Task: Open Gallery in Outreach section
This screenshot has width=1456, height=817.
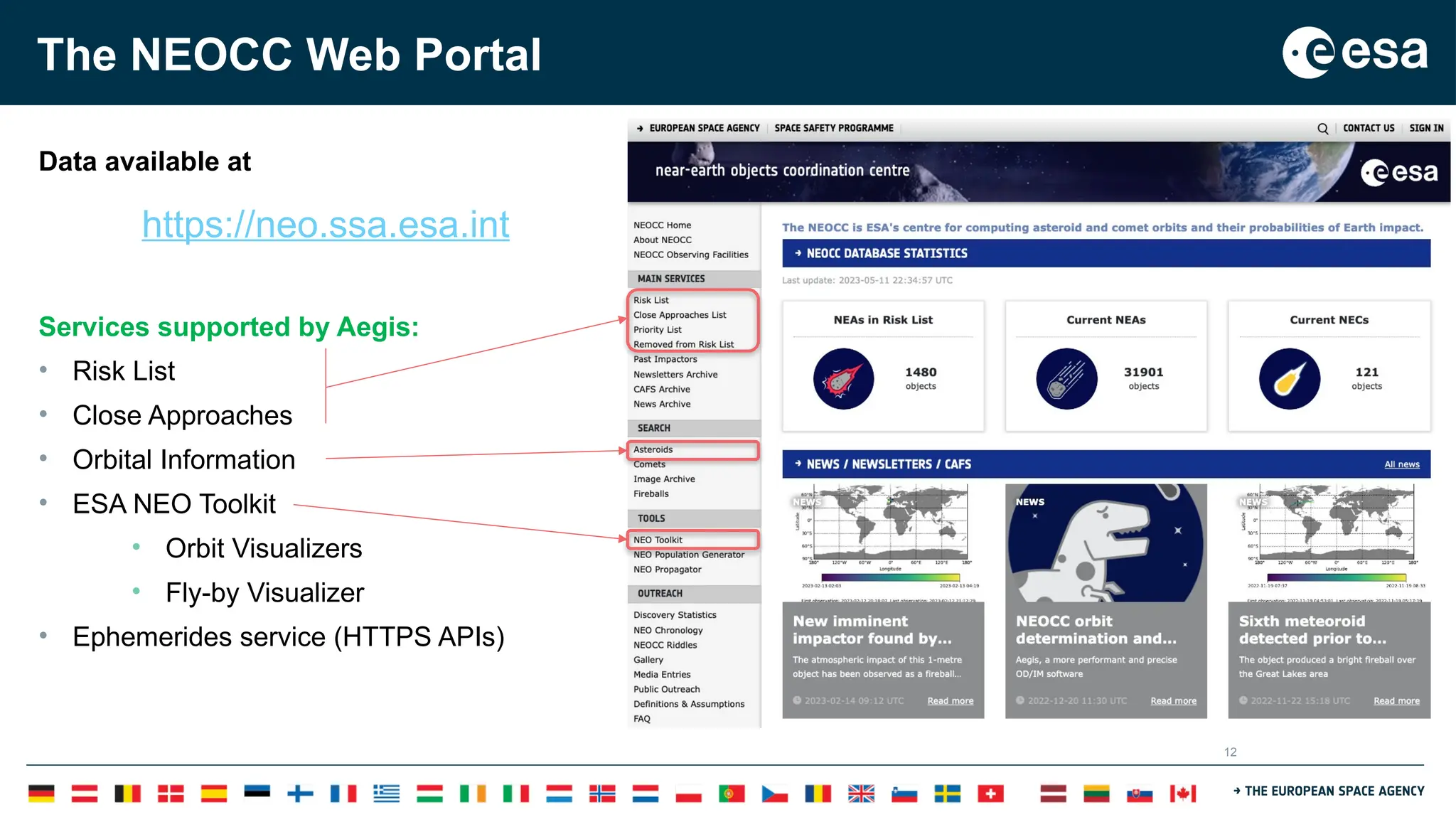Action: point(648,661)
